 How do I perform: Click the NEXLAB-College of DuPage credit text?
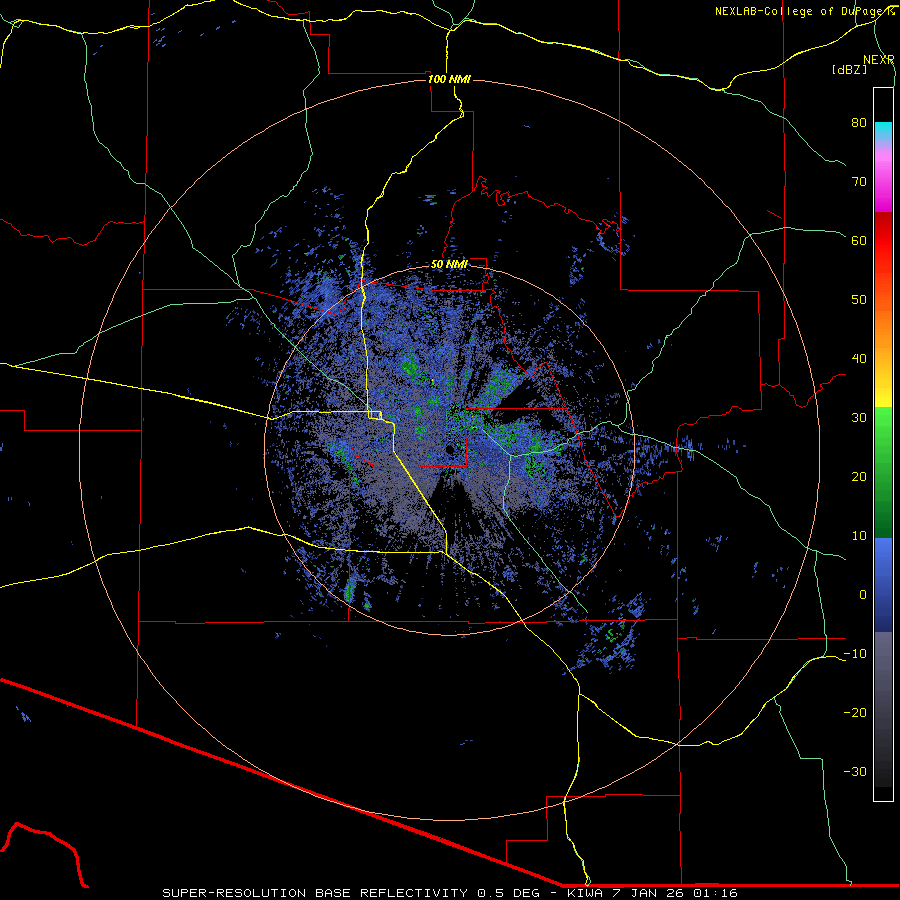click(x=804, y=11)
